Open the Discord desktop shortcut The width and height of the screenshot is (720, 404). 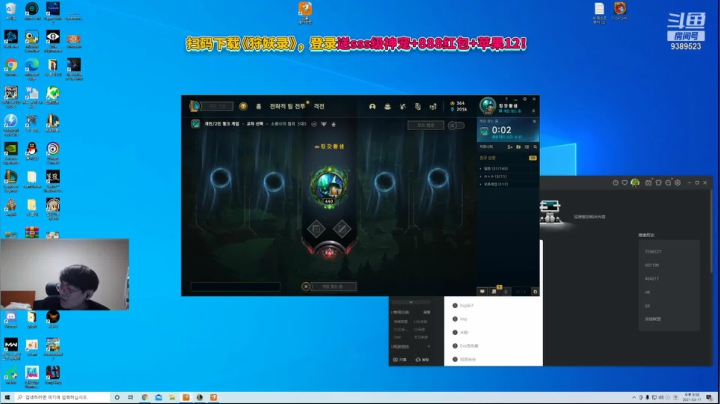(11, 320)
